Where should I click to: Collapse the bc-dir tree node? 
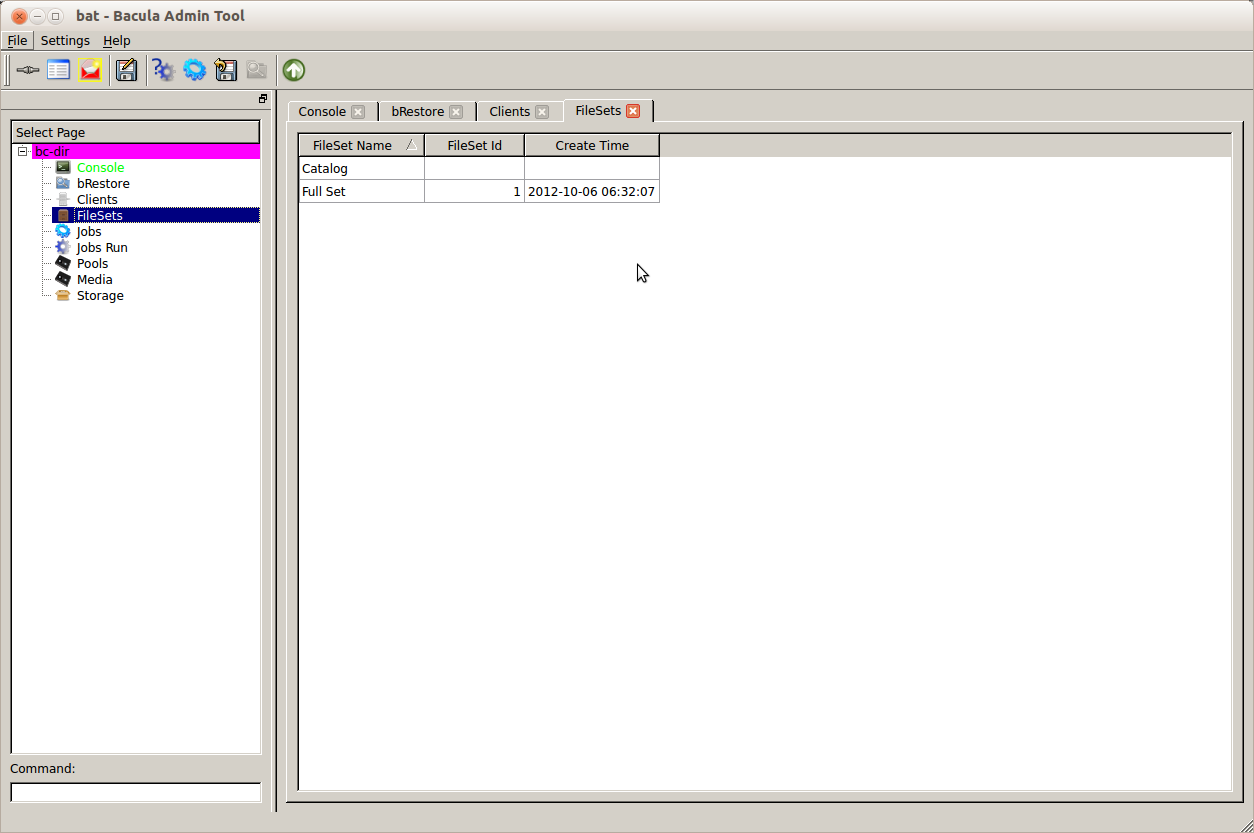coord(22,151)
